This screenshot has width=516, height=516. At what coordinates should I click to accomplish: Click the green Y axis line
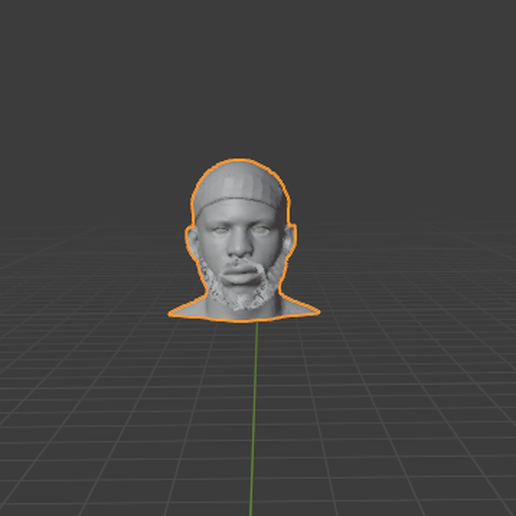[254, 417]
